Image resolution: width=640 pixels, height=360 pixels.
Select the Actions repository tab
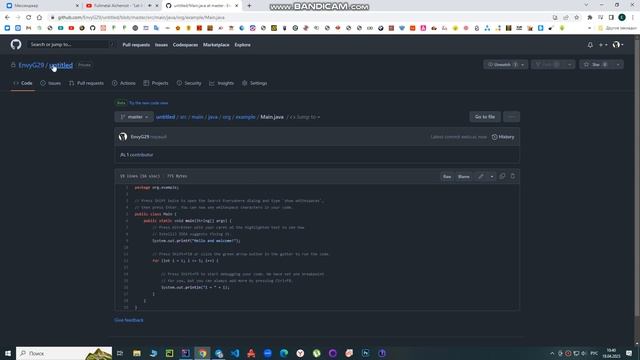coord(124,83)
